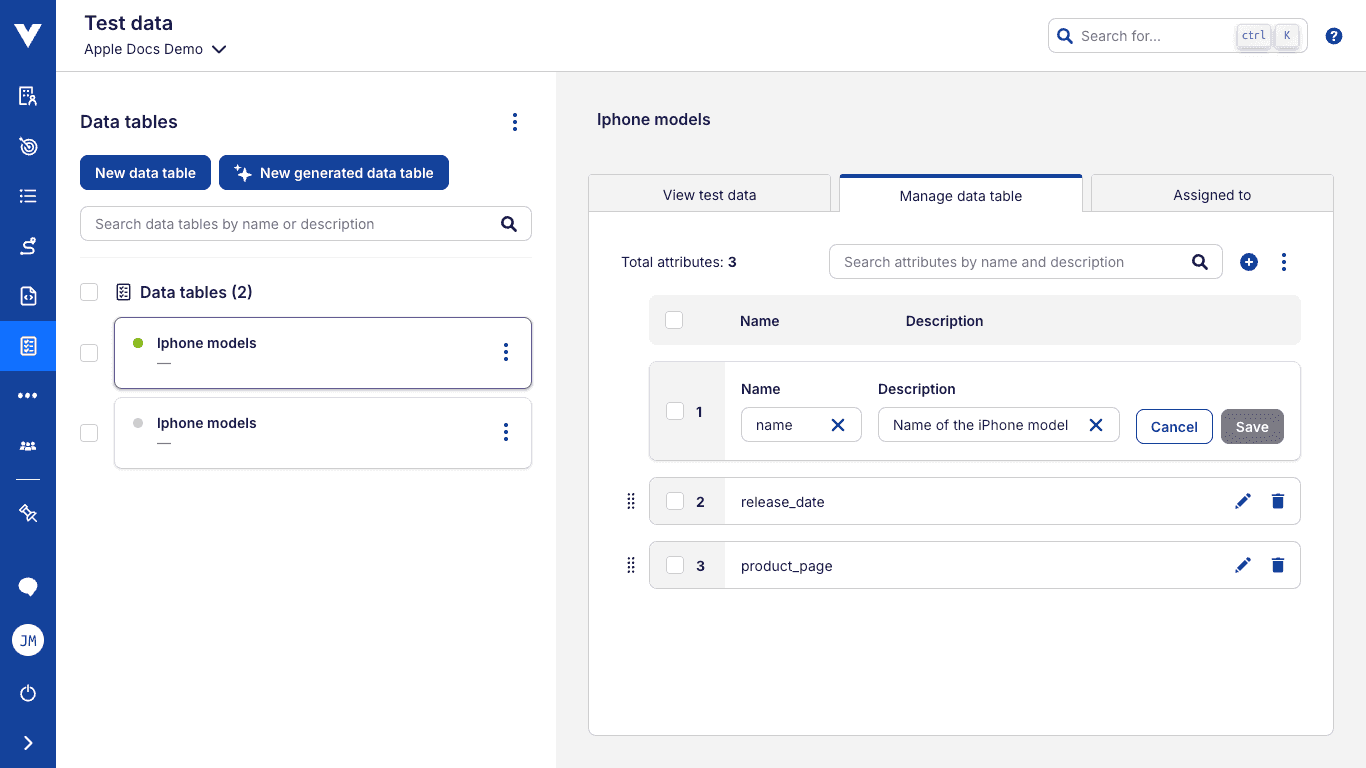Select the target/goals icon in sidebar

27,146
